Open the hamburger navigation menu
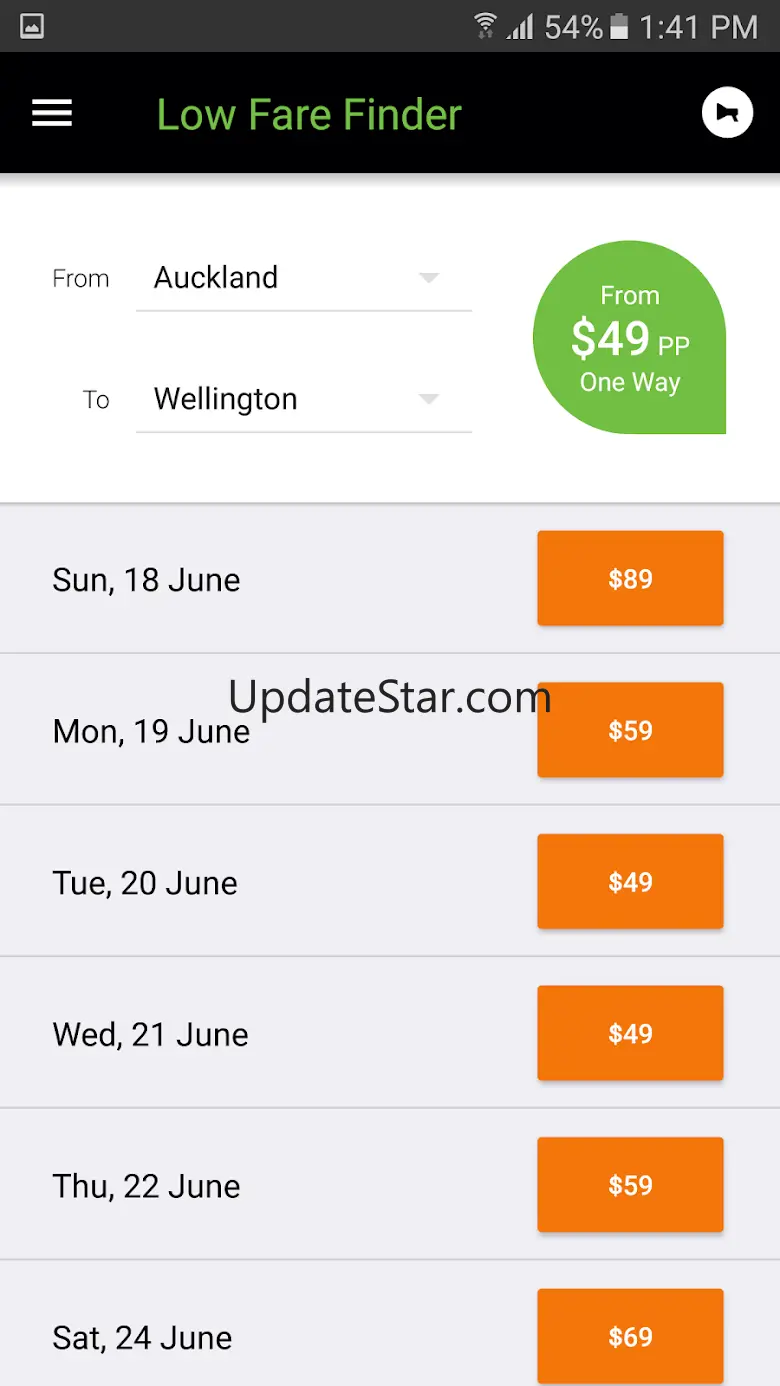The image size is (780, 1386). tap(52, 113)
